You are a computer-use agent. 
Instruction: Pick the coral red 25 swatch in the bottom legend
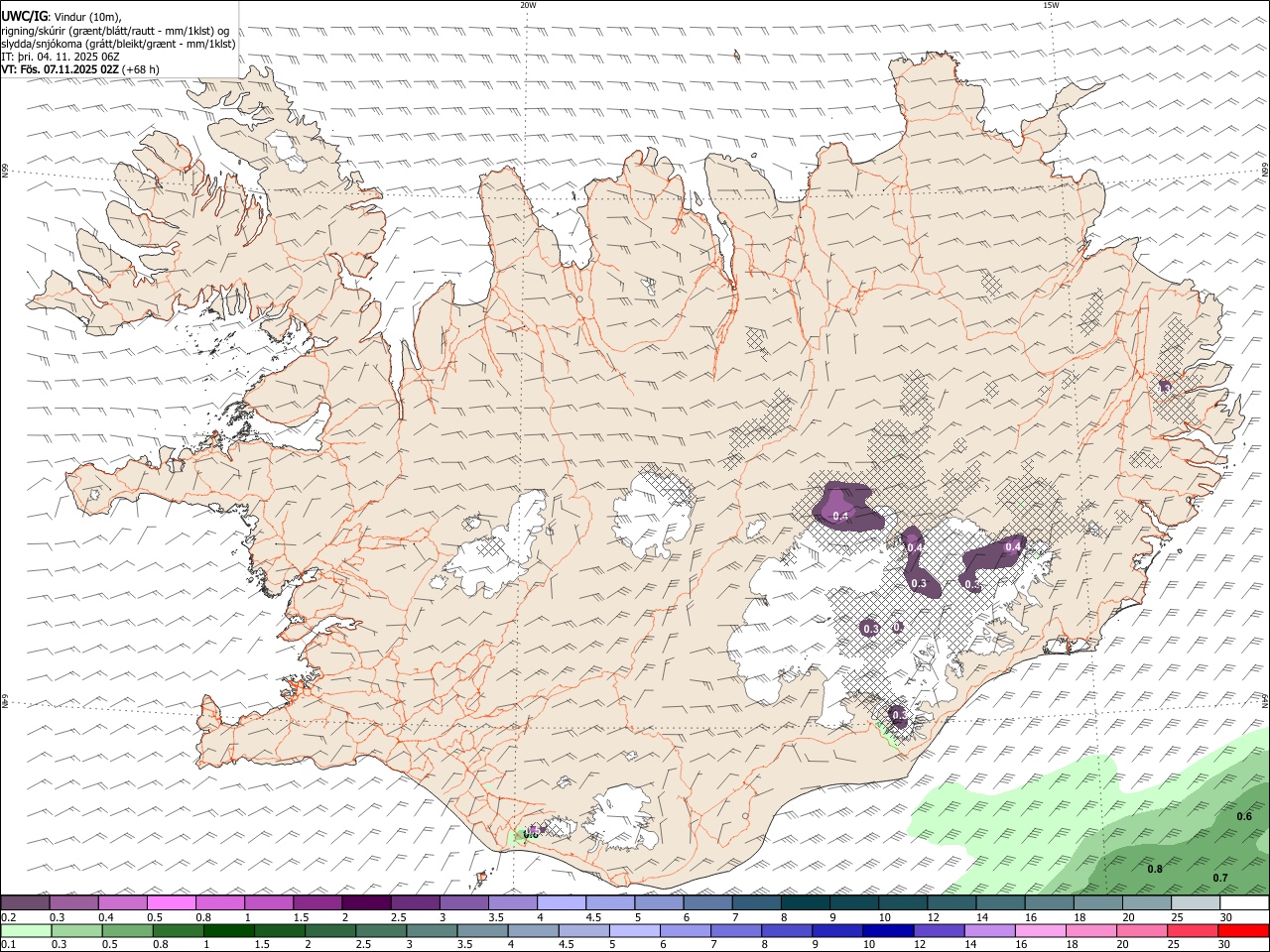[x=1194, y=930]
